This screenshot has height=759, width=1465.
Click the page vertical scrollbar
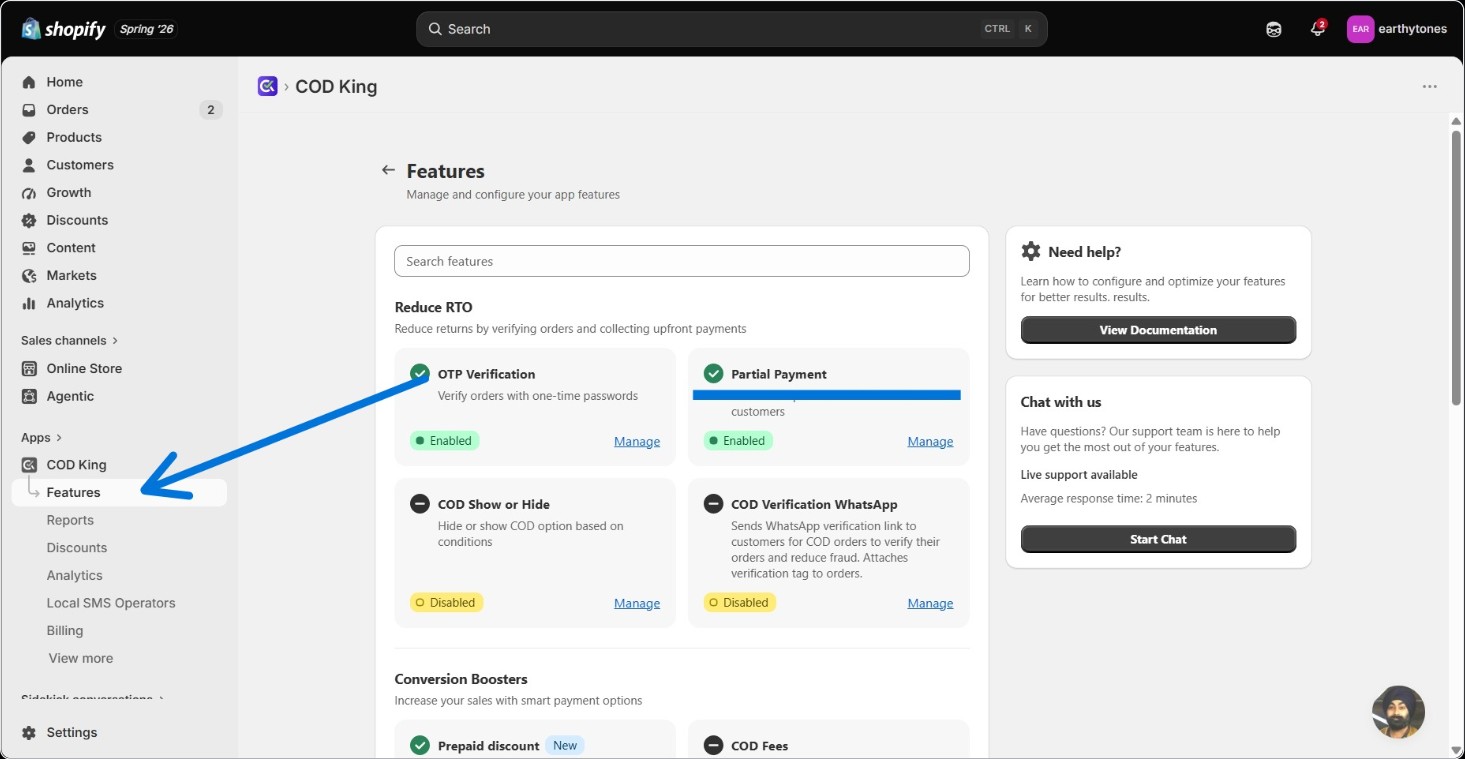(1457, 266)
